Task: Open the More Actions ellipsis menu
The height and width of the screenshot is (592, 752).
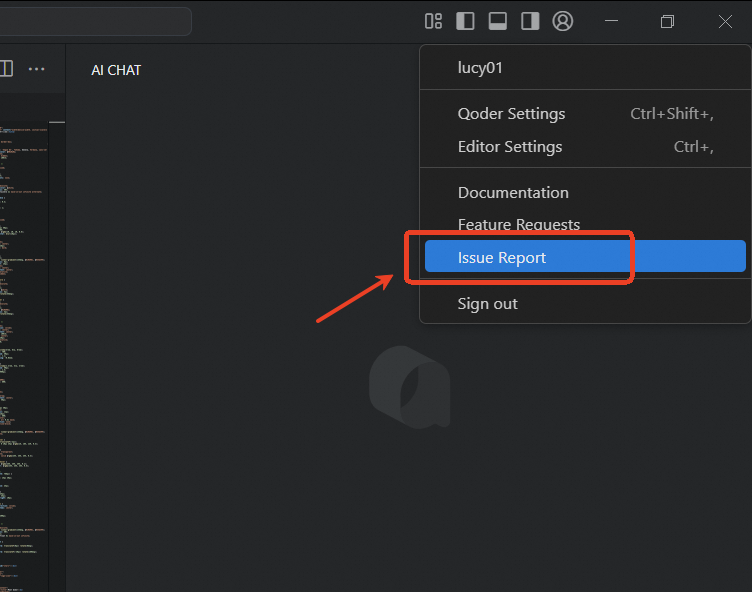Action: point(37,69)
